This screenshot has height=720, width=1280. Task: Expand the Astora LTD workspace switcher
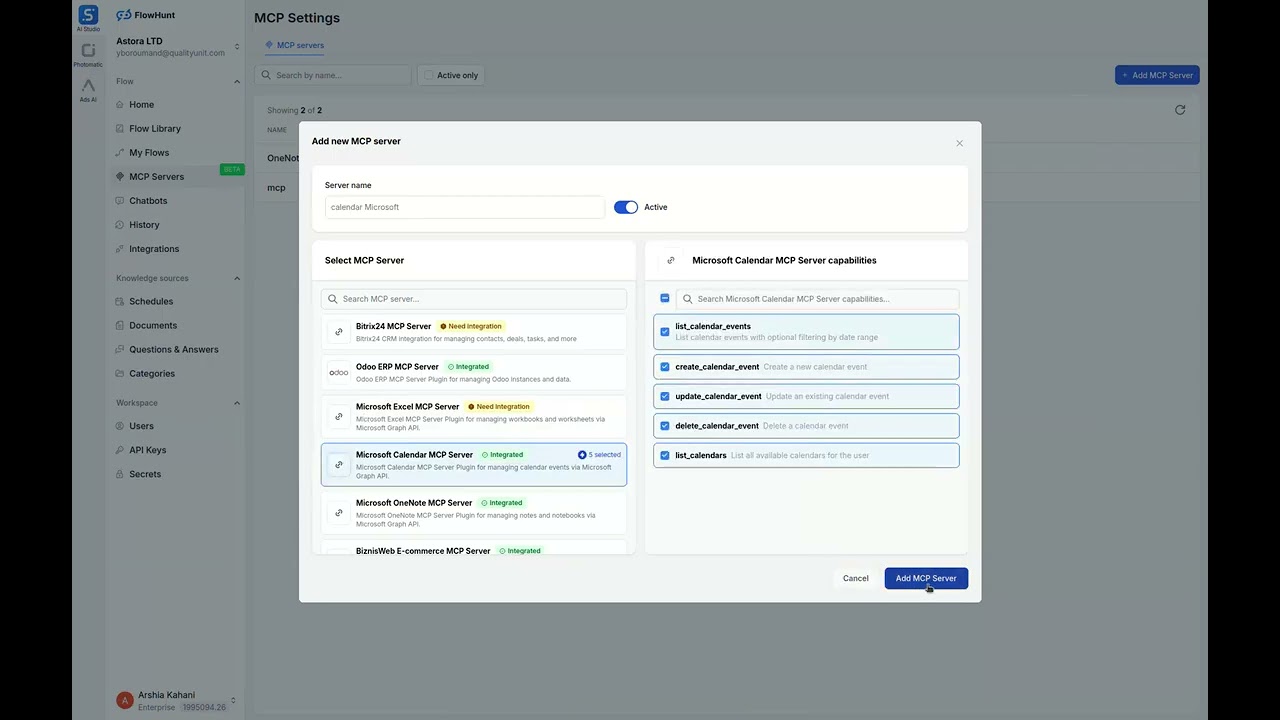[237, 47]
